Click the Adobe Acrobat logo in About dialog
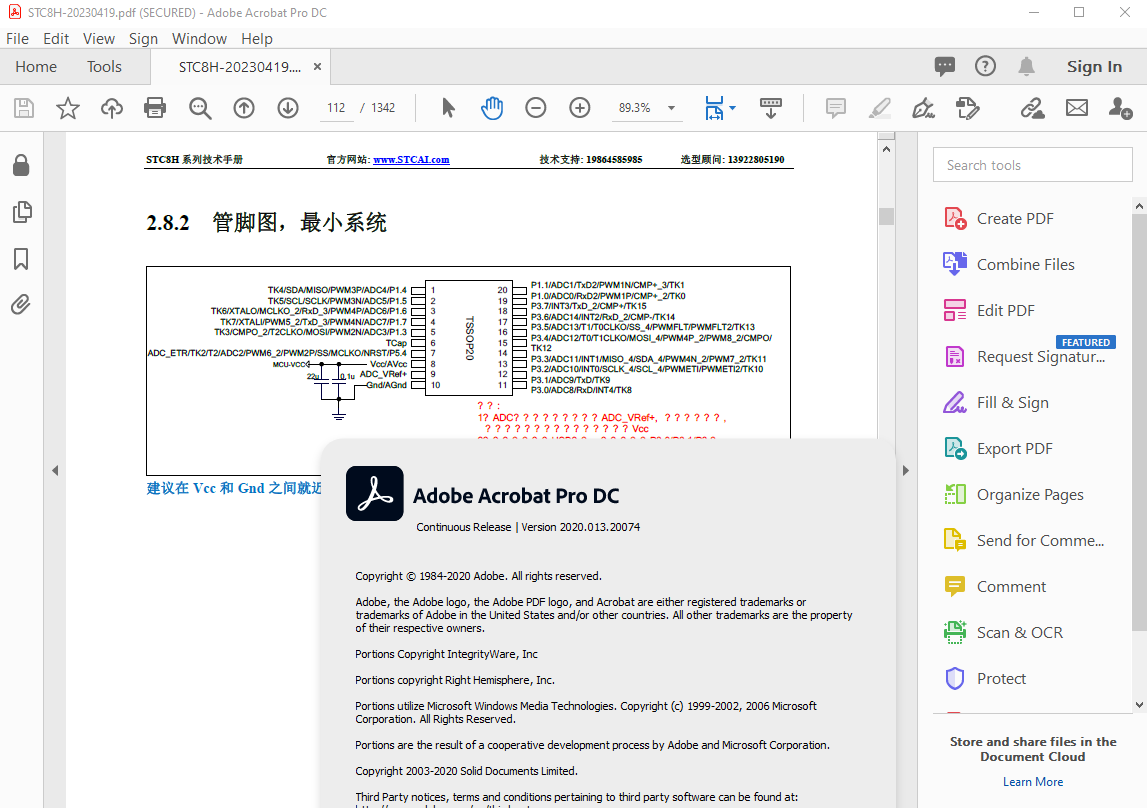 pyautogui.click(x=375, y=494)
